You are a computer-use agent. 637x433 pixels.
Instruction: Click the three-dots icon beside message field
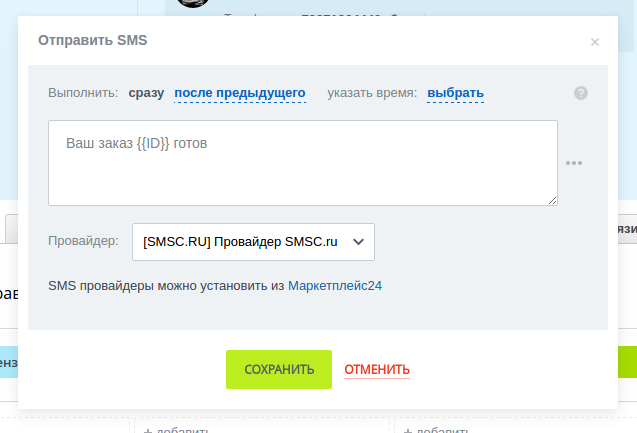click(x=574, y=163)
